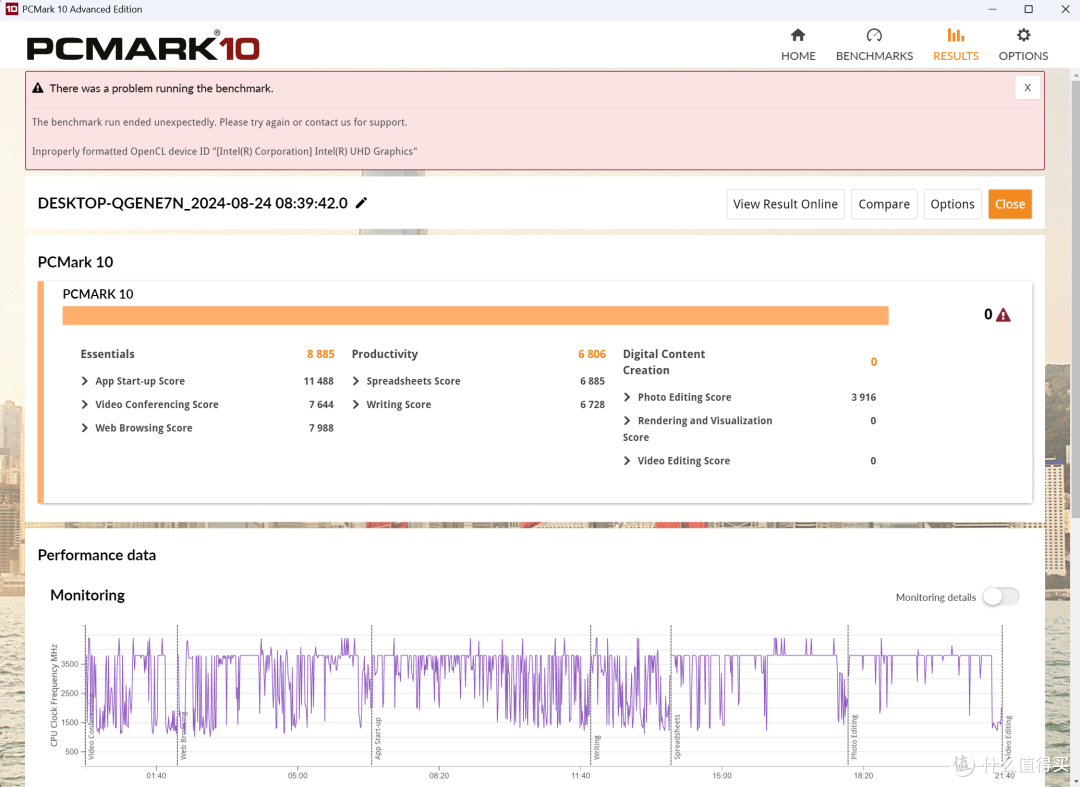Screen dimensions: 1080x787
Task: Click the pencil icon to rename result
Action: pyautogui.click(x=361, y=202)
